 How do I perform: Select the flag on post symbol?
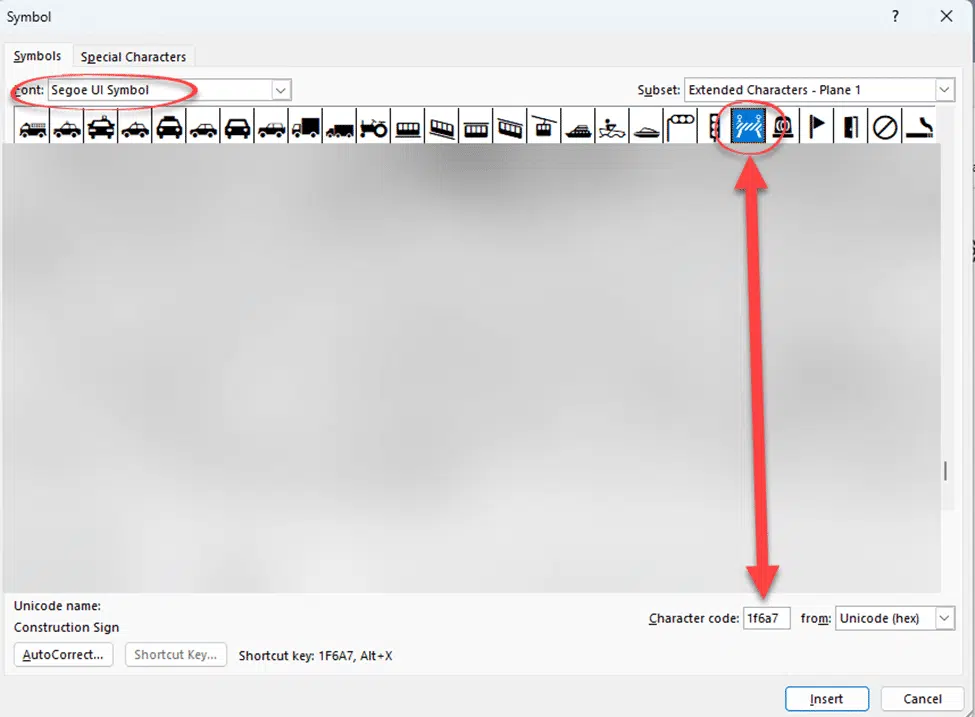pyautogui.click(x=817, y=126)
